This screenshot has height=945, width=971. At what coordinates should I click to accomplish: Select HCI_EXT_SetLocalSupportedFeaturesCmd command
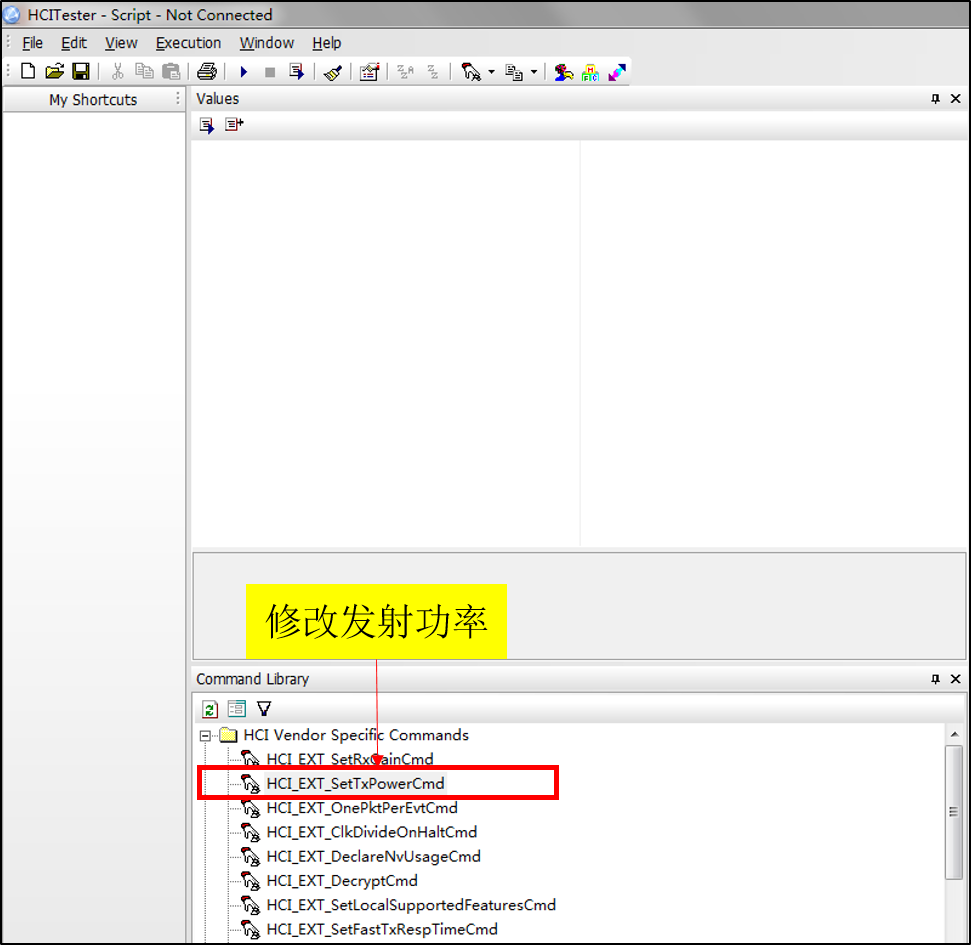coord(411,905)
